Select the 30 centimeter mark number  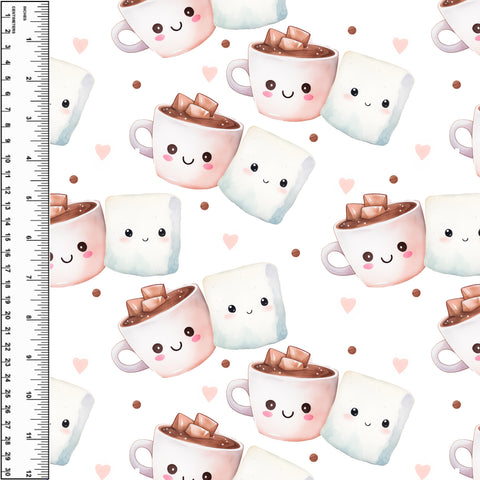coord(7,472)
